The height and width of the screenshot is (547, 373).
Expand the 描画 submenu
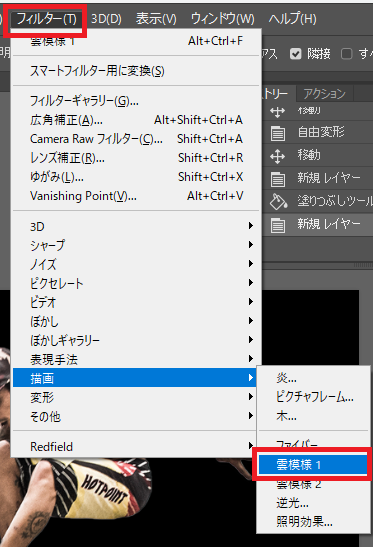point(135,378)
